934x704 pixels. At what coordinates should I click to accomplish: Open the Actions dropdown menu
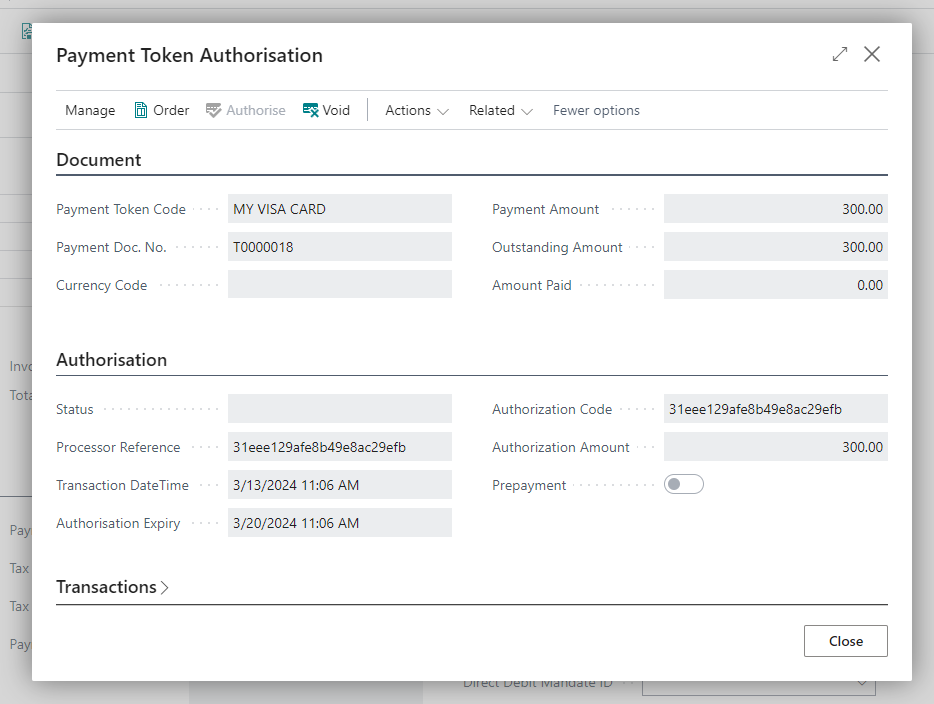[416, 110]
